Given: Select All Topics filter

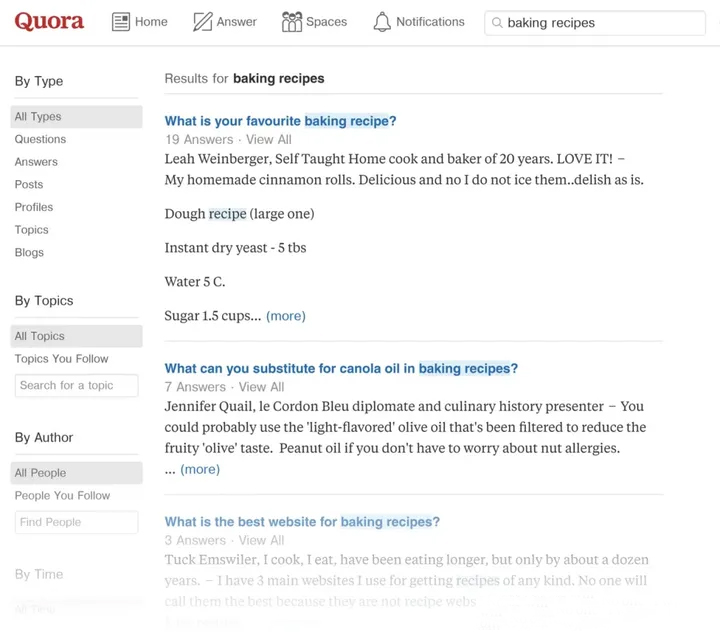Looking at the screenshot, I should [76, 336].
